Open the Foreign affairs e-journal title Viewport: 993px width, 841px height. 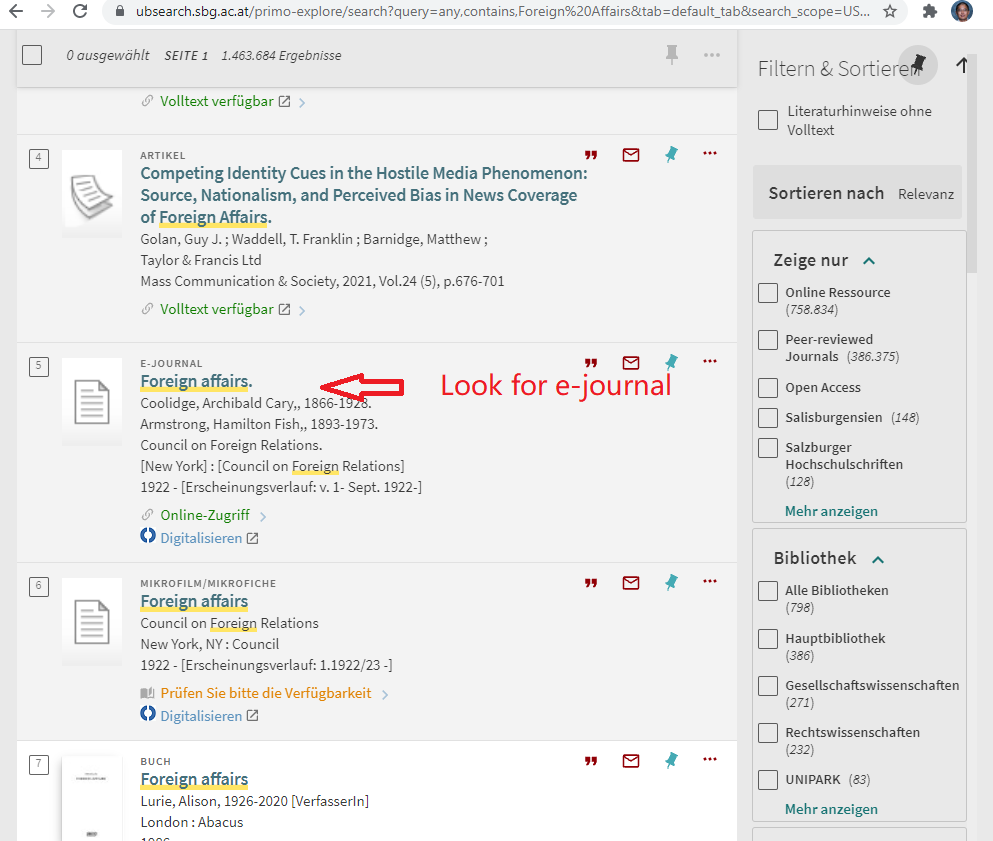(196, 381)
